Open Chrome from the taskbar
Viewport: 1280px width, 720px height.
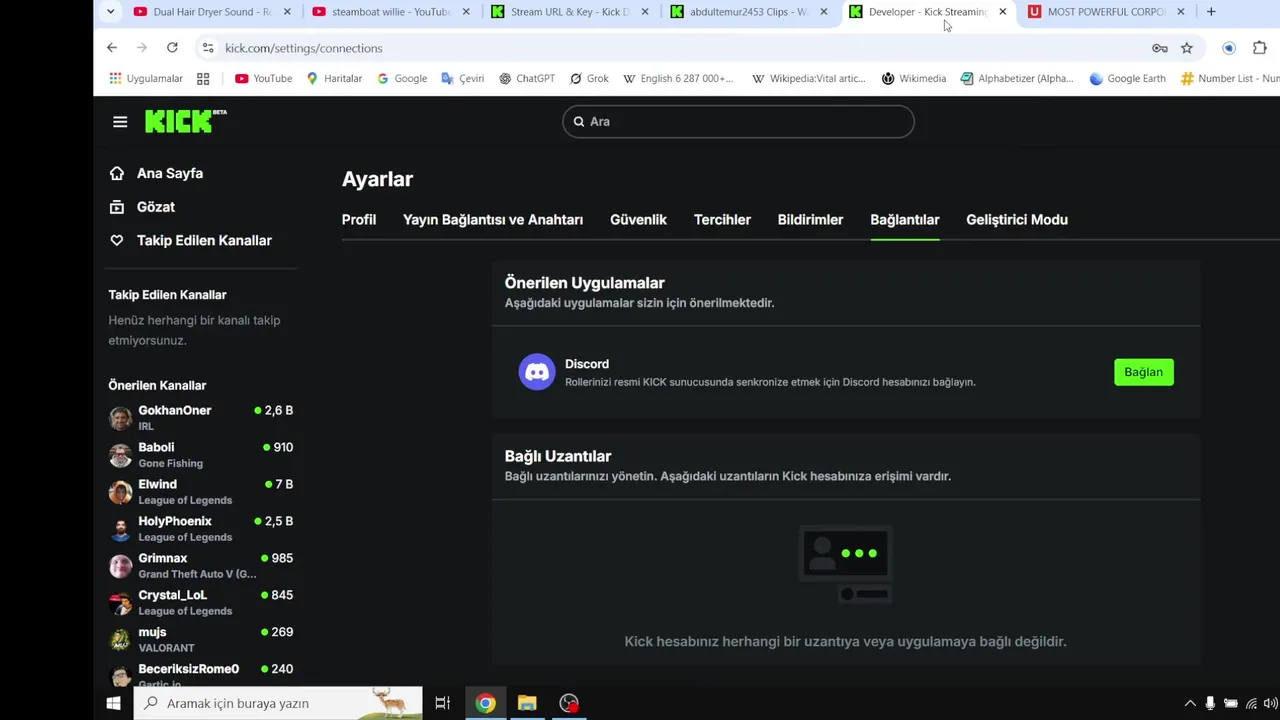485,703
